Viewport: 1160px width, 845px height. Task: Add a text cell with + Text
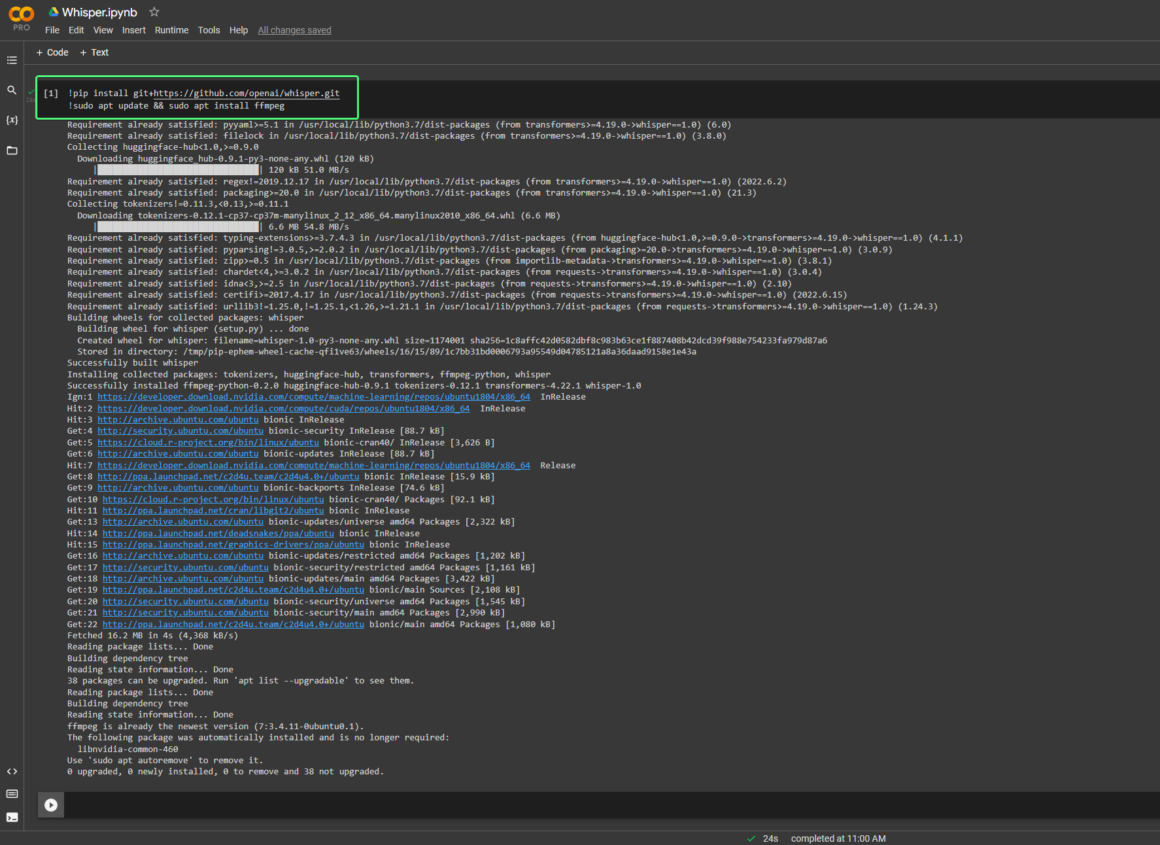[x=94, y=52]
